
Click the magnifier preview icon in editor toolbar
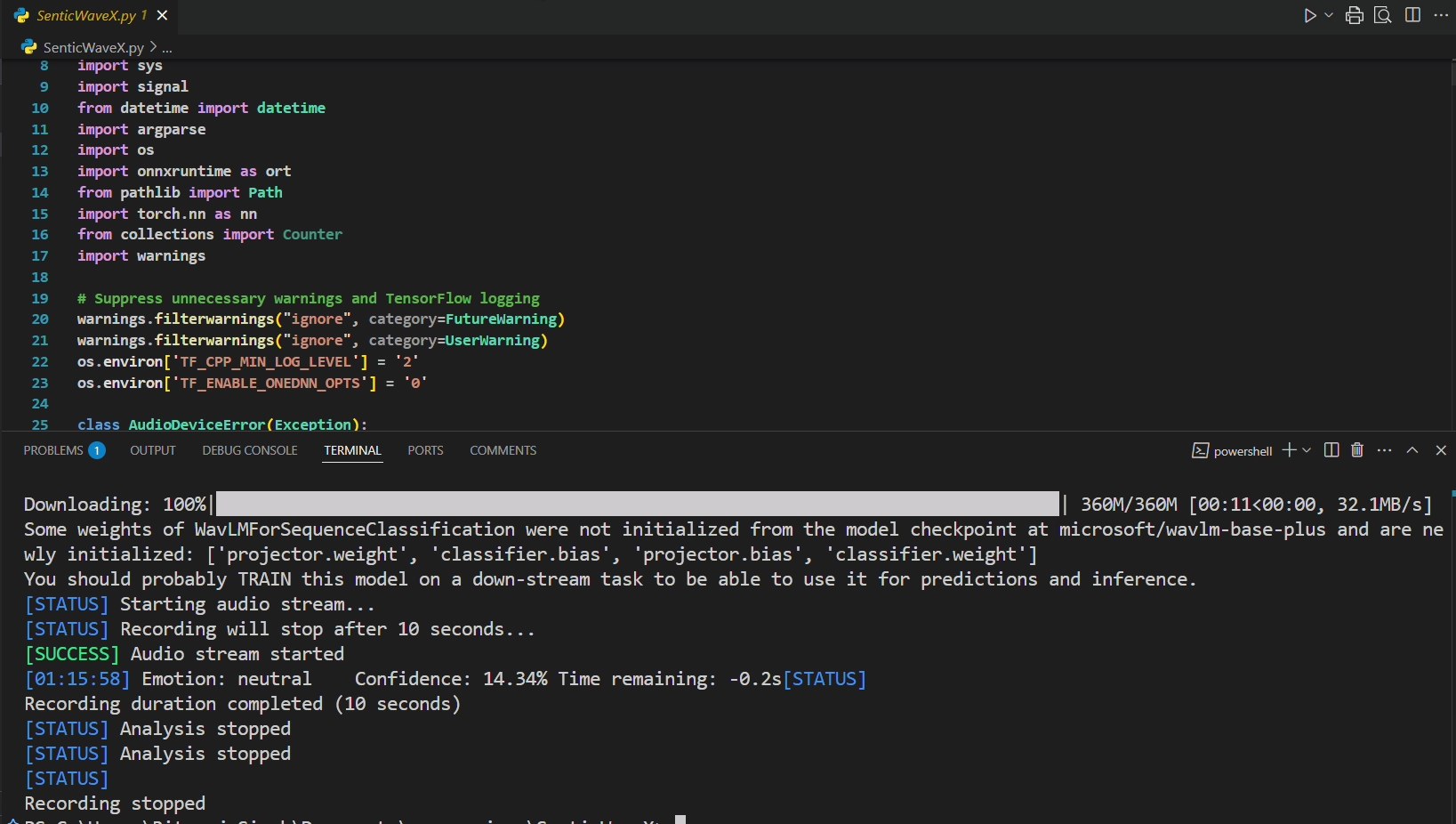point(1383,15)
